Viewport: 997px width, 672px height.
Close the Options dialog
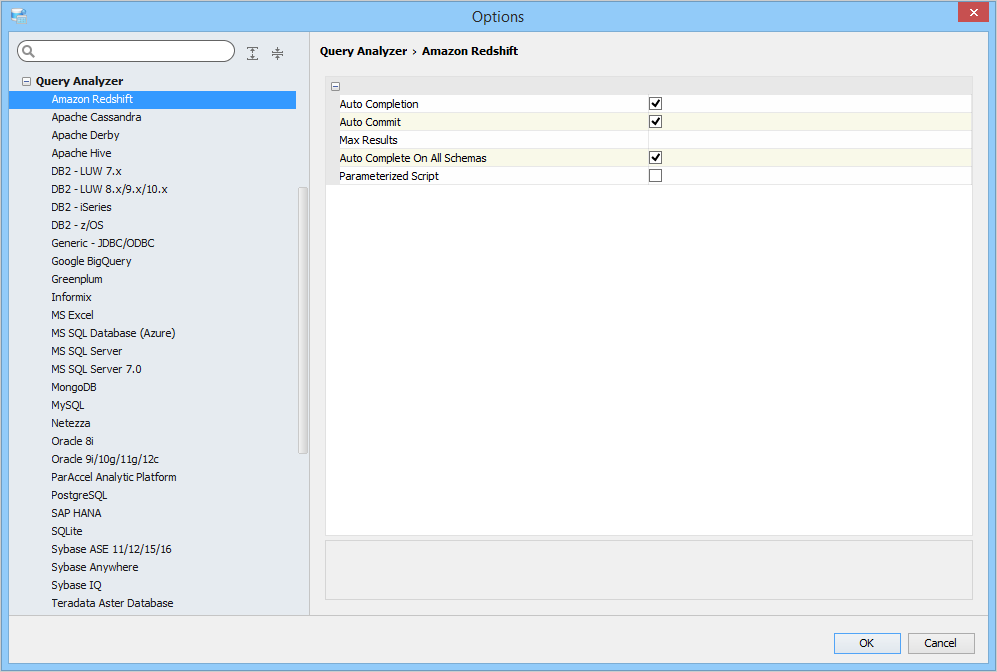[973, 12]
